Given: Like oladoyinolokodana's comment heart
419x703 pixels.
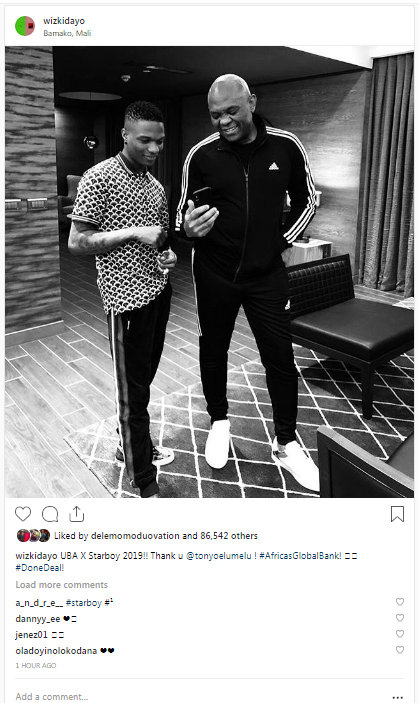Looking at the screenshot, I should coord(400,650).
